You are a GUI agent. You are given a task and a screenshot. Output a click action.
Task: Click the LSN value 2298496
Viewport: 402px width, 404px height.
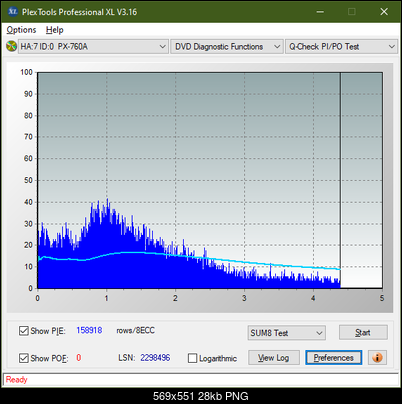(155, 358)
